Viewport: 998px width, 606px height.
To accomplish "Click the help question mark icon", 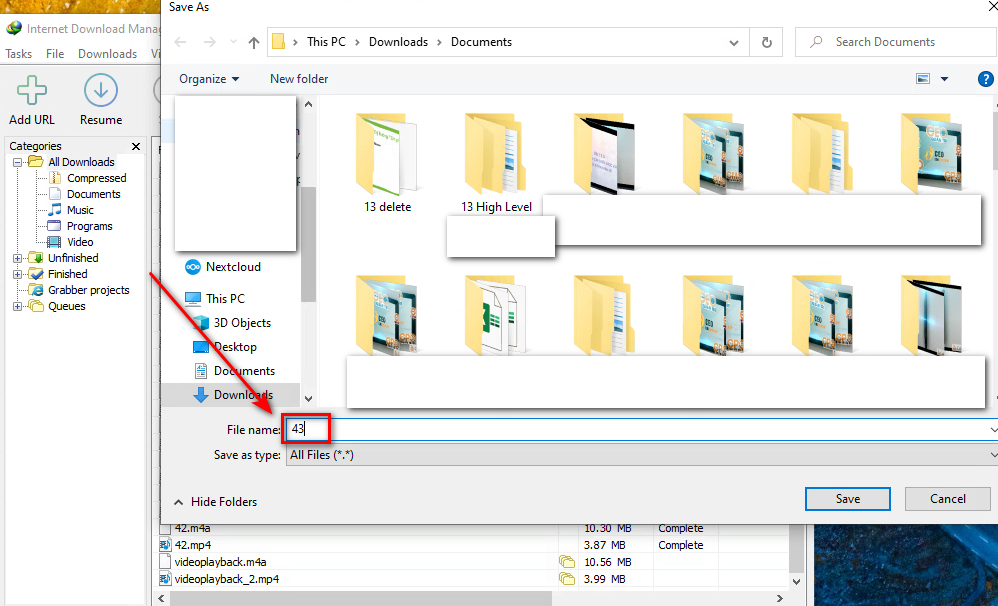I will pyautogui.click(x=985, y=79).
